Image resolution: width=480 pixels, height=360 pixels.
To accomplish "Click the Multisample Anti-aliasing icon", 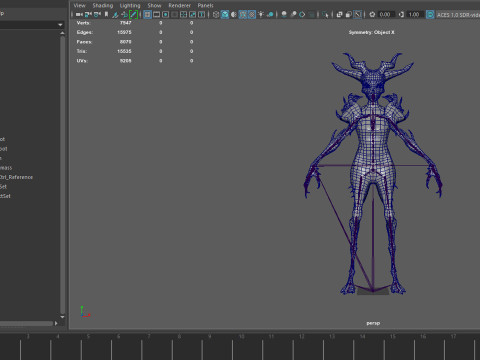I will click(302, 14).
